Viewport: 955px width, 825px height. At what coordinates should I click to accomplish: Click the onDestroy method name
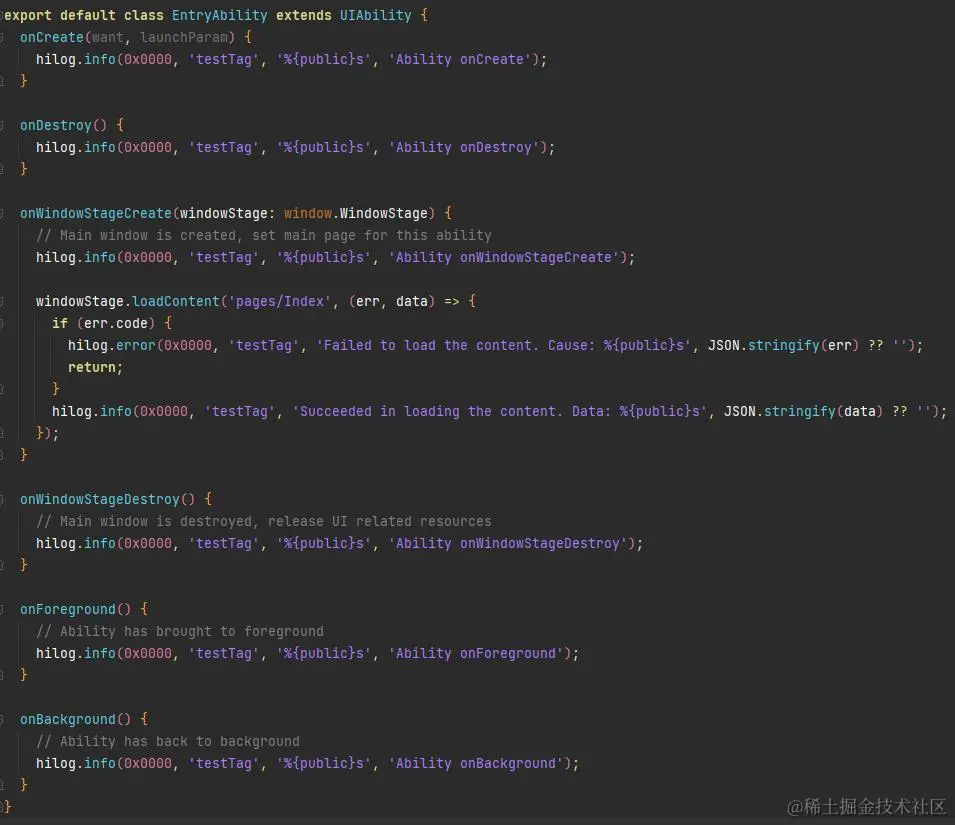(x=55, y=125)
